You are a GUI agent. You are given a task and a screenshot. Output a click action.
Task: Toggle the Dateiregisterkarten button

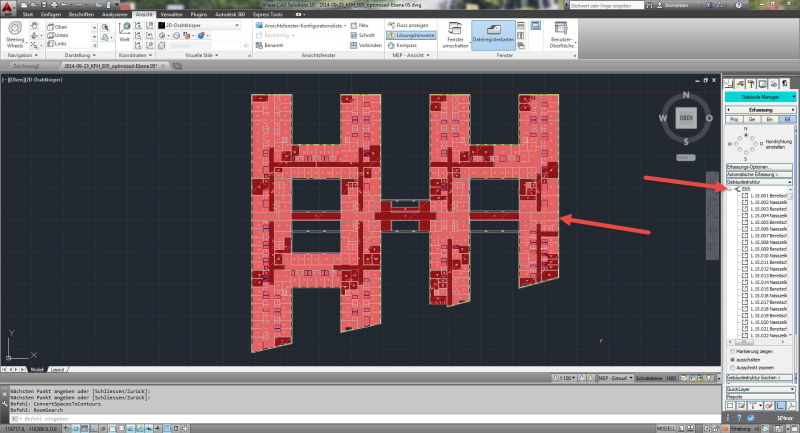pyautogui.click(x=493, y=35)
